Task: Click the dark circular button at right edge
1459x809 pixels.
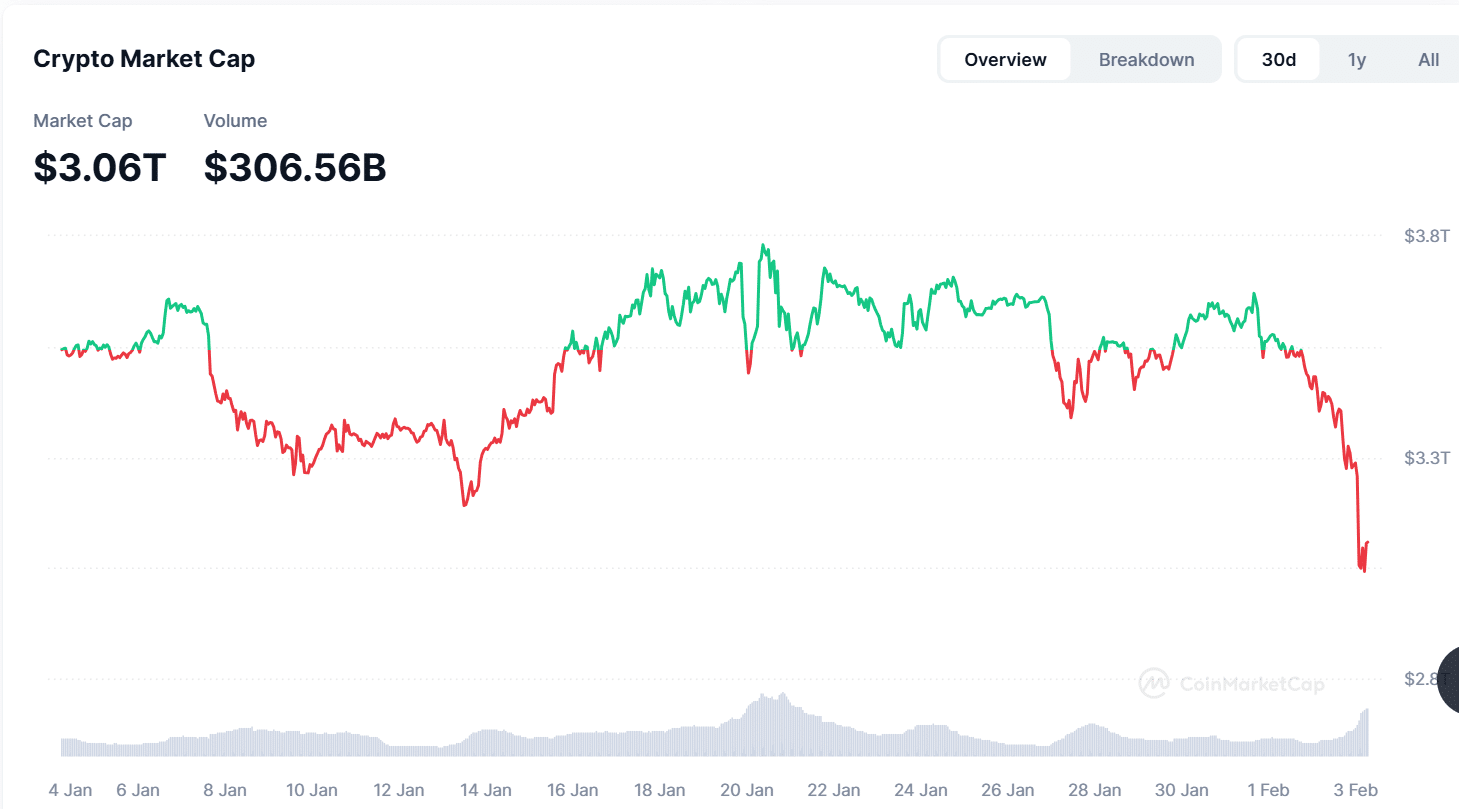Action: [1449, 680]
